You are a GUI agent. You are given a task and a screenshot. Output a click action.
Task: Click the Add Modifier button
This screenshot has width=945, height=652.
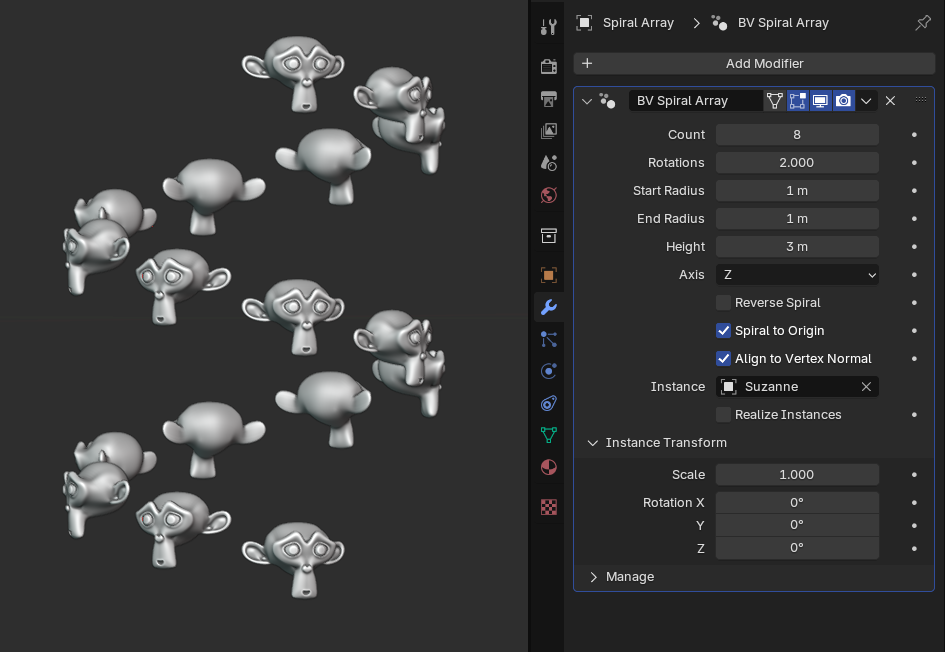pyautogui.click(x=754, y=63)
